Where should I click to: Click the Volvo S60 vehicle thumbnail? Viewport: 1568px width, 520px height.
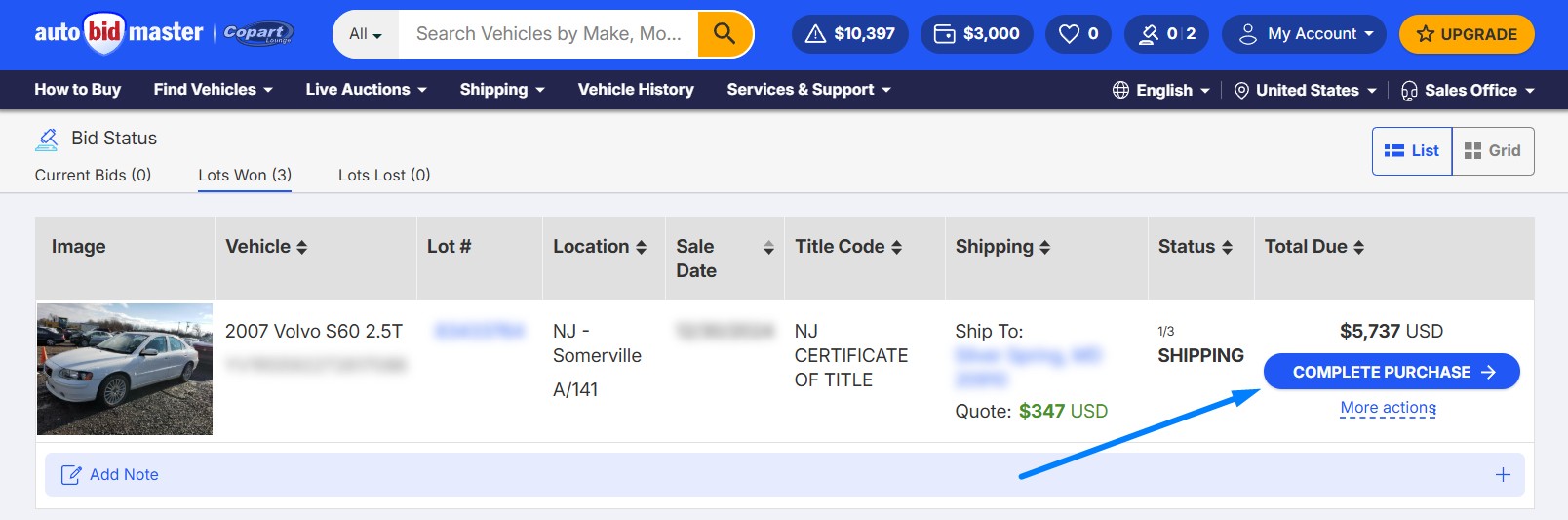125,369
